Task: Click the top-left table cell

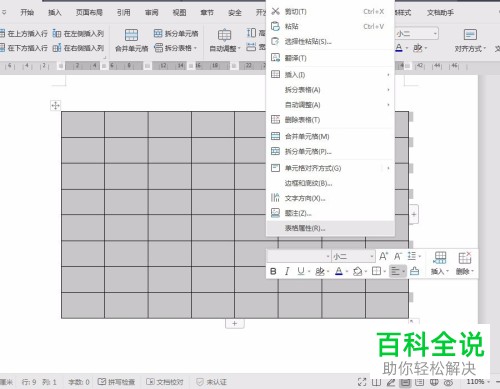Action: (83, 124)
